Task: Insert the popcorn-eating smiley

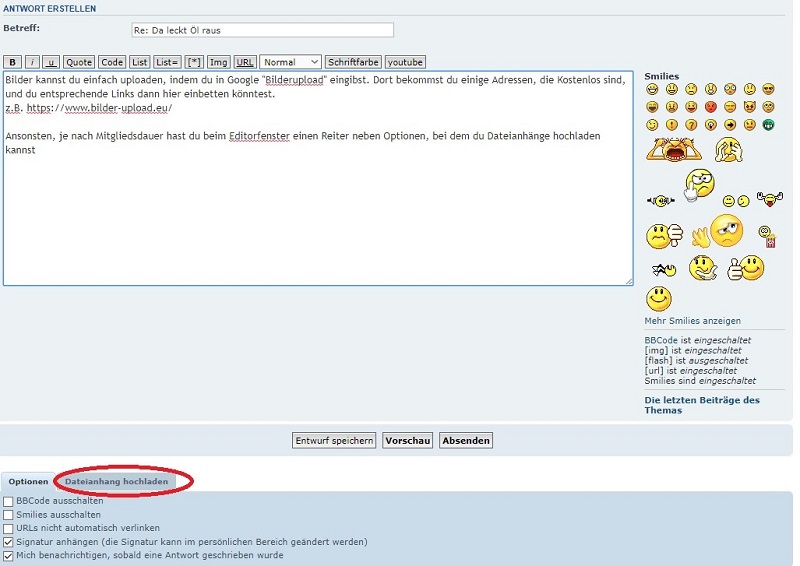Action: (x=768, y=236)
